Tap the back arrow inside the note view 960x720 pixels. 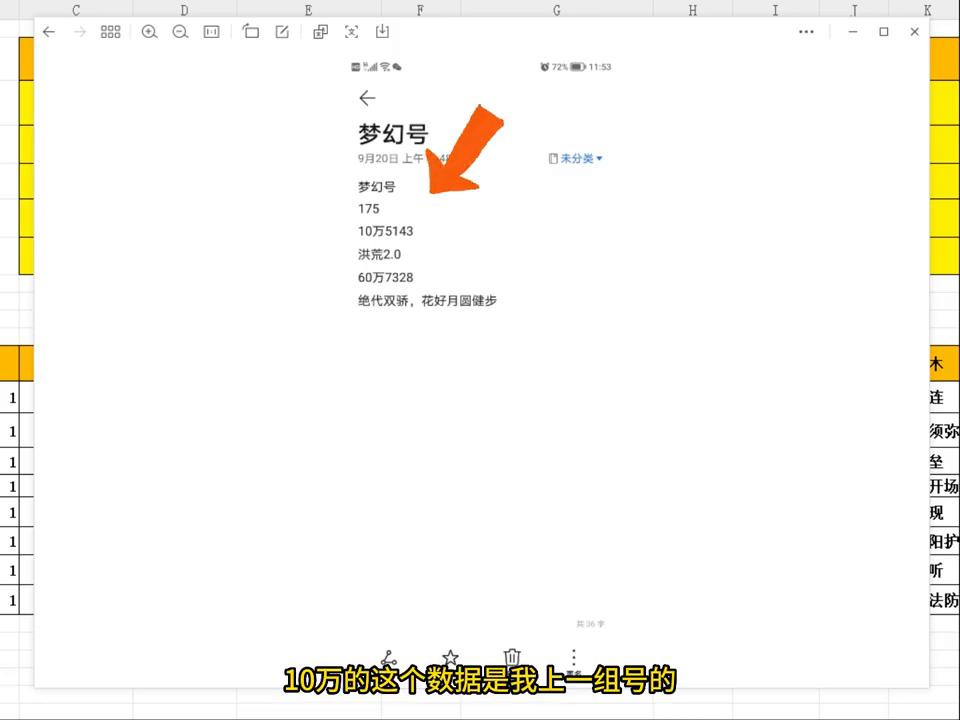[367, 98]
